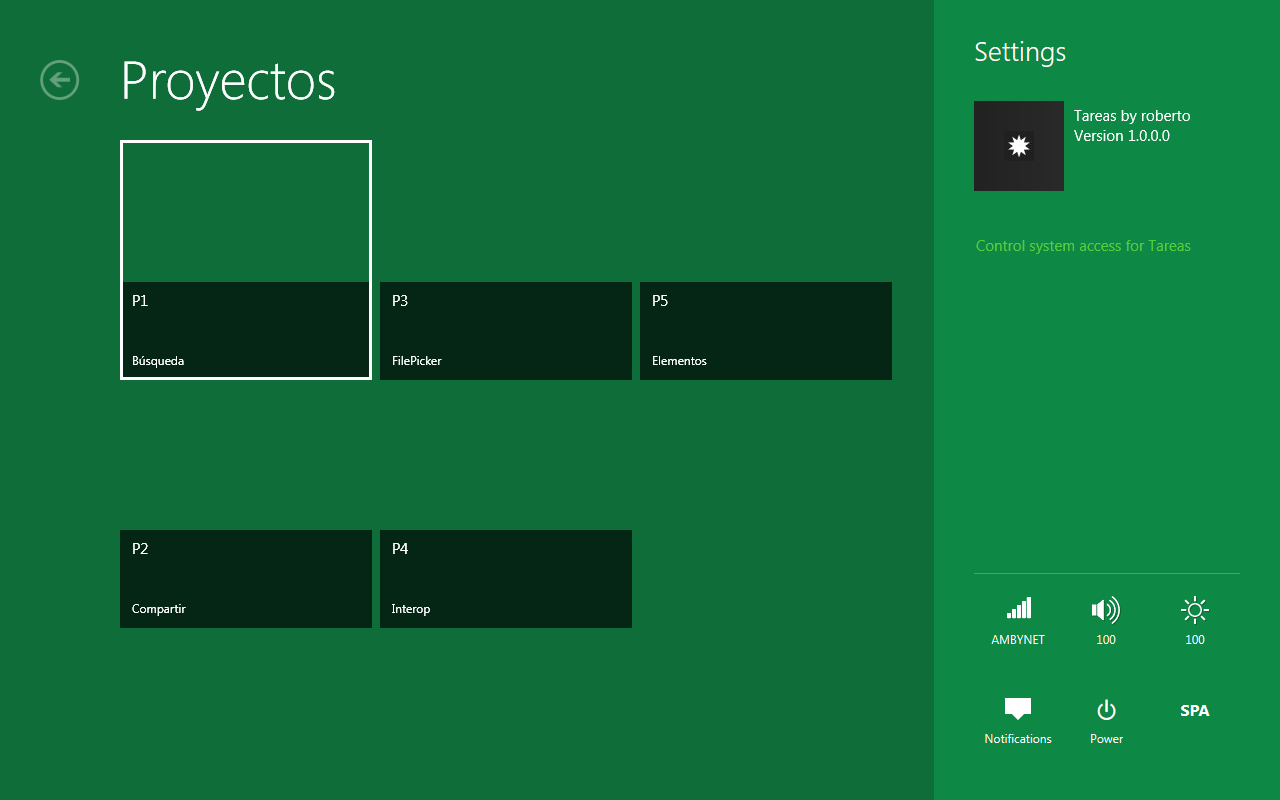
Task: Open Control system access for Tareas
Action: (1083, 246)
